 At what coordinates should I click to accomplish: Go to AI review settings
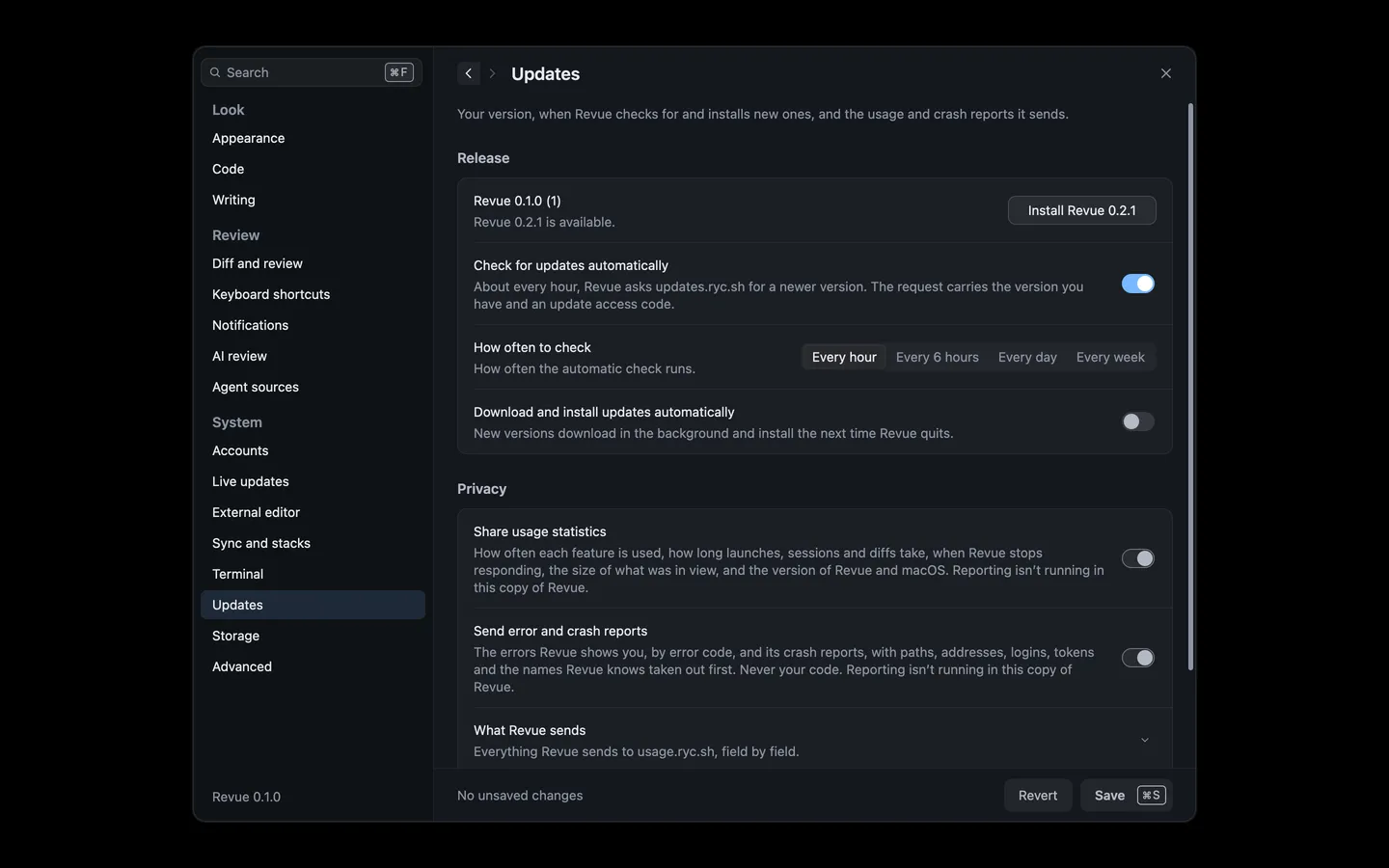pyautogui.click(x=313, y=356)
